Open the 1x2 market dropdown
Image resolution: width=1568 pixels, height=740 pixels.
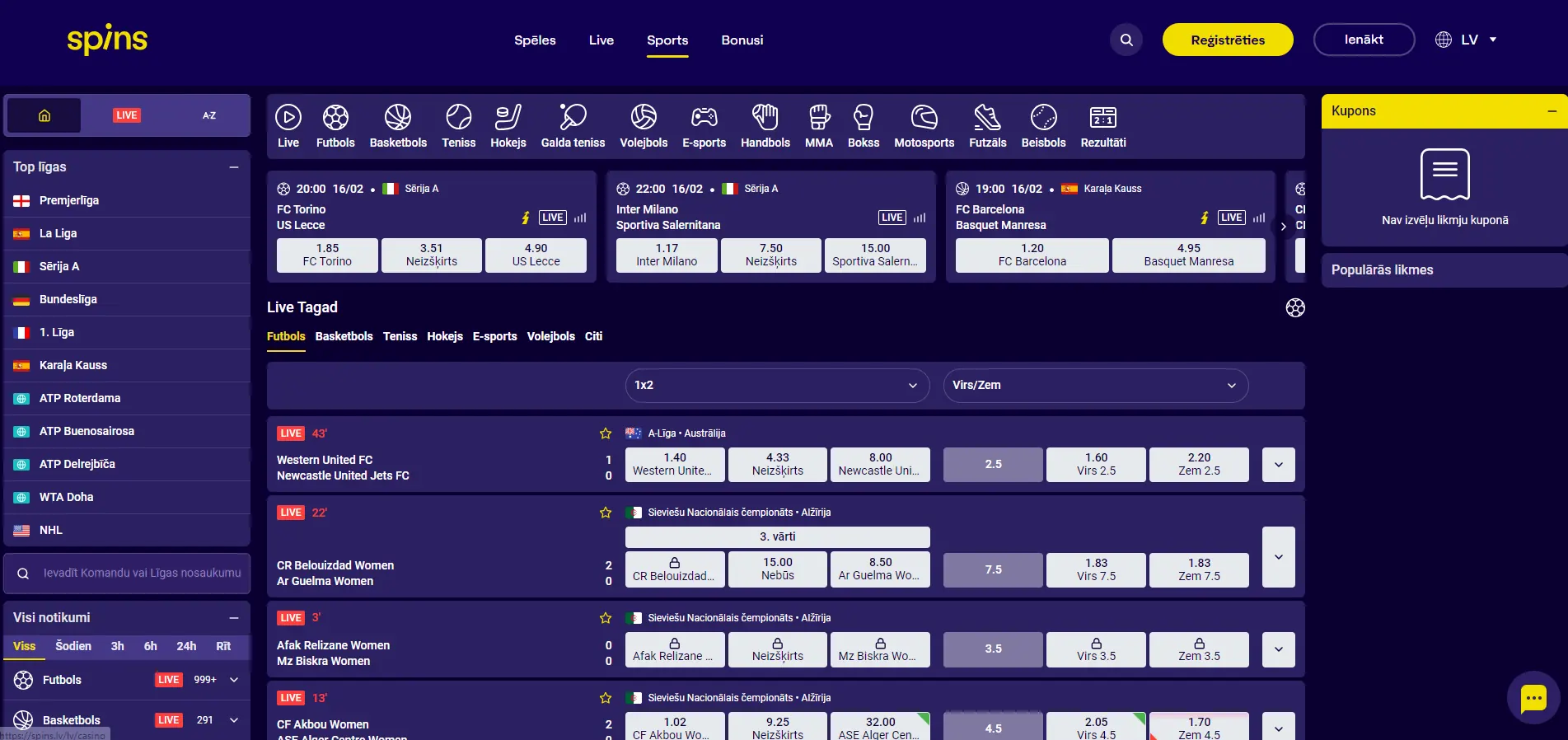click(x=776, y=386)
